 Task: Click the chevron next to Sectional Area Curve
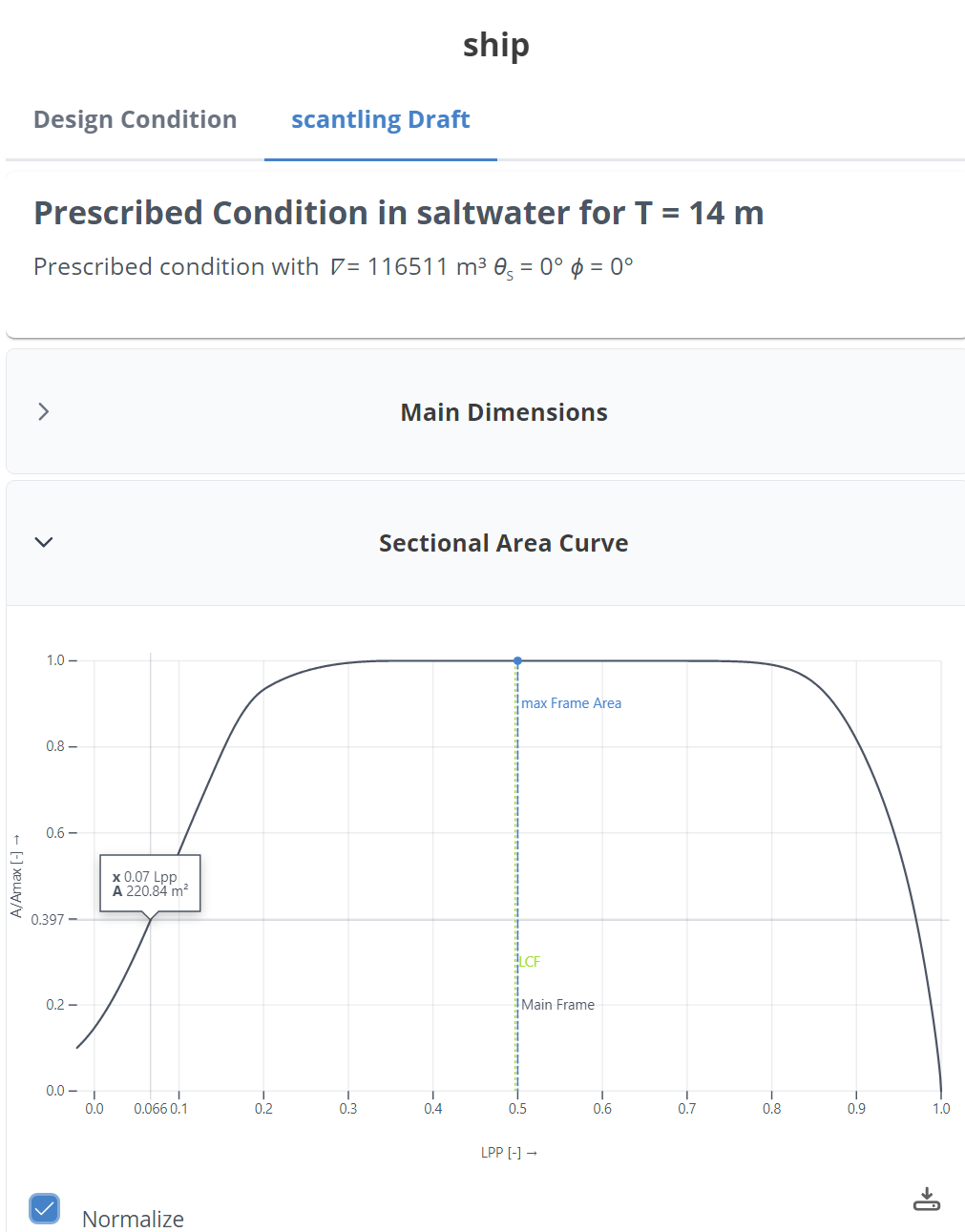tap(44, 542)
